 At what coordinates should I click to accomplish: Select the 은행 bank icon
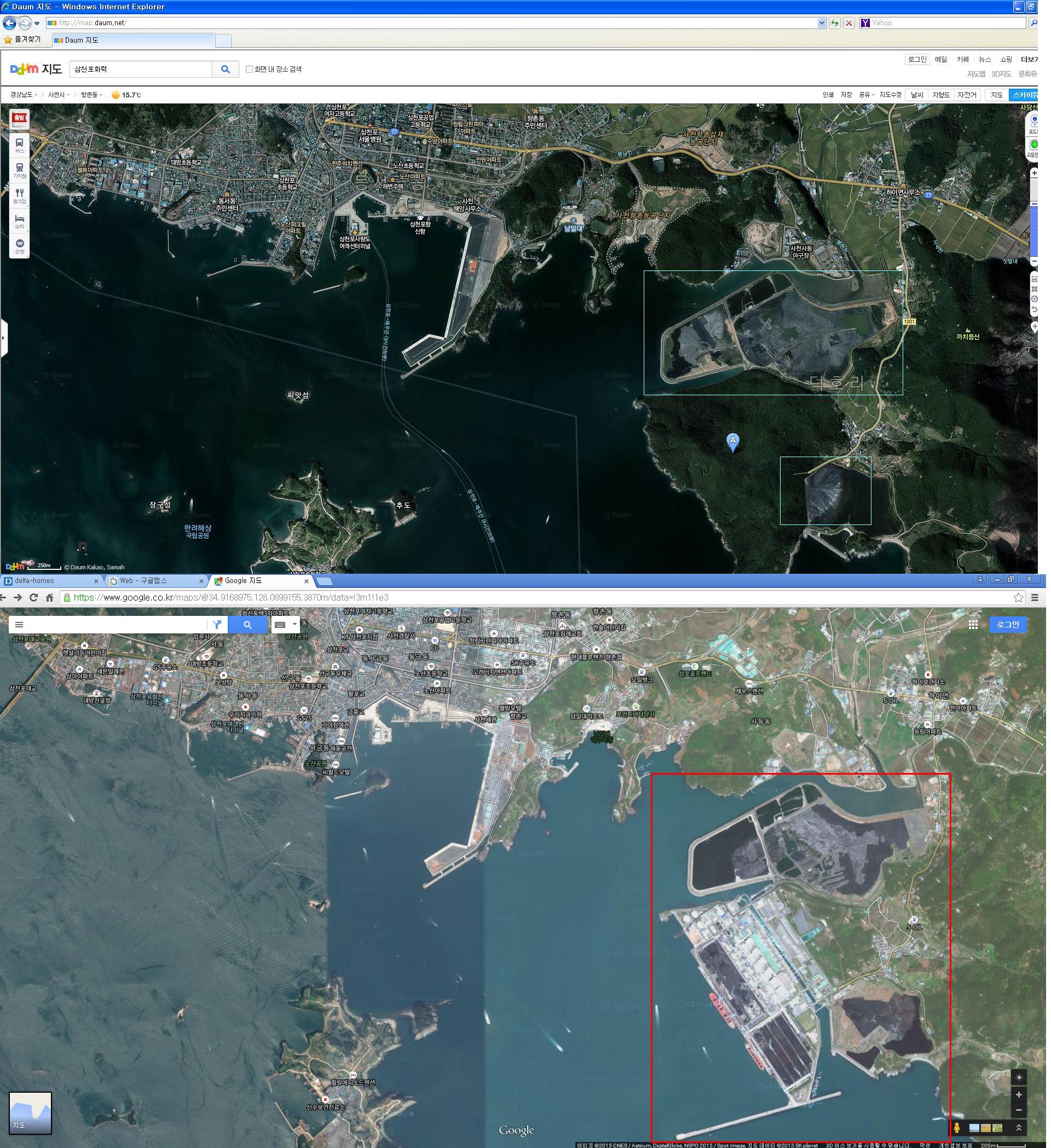point(19,246)
